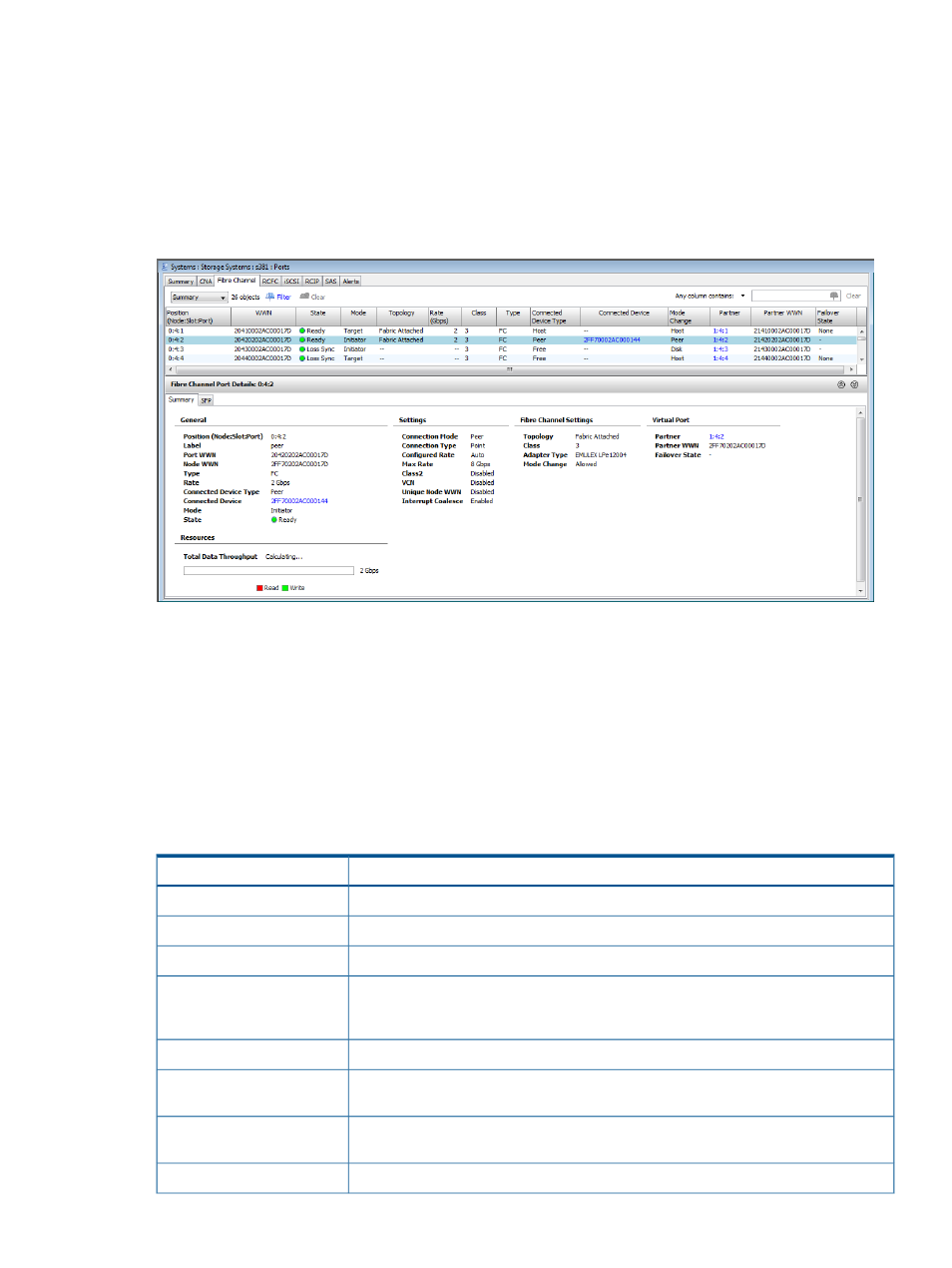Viewport: 952px width, 1268px height.
Task: Open the RCFC tab
Action: pyautogui.click(x=270, y=282)
